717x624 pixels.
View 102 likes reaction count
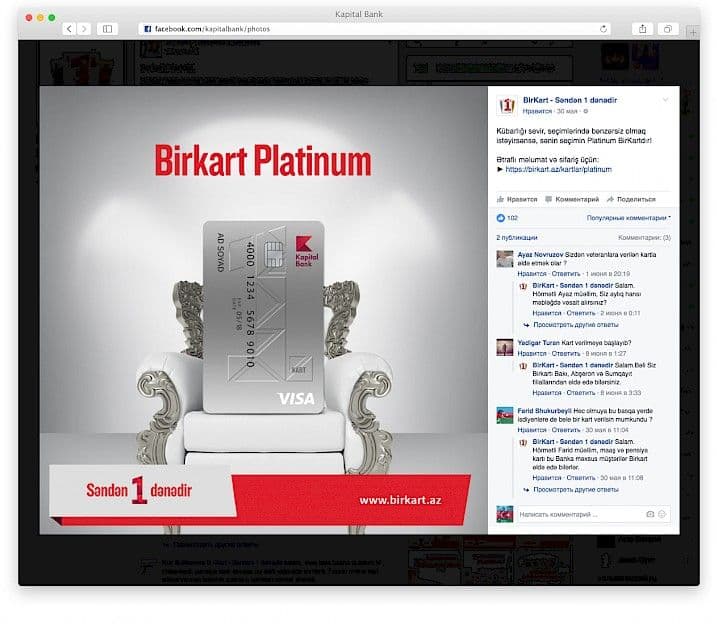[507, 218]
